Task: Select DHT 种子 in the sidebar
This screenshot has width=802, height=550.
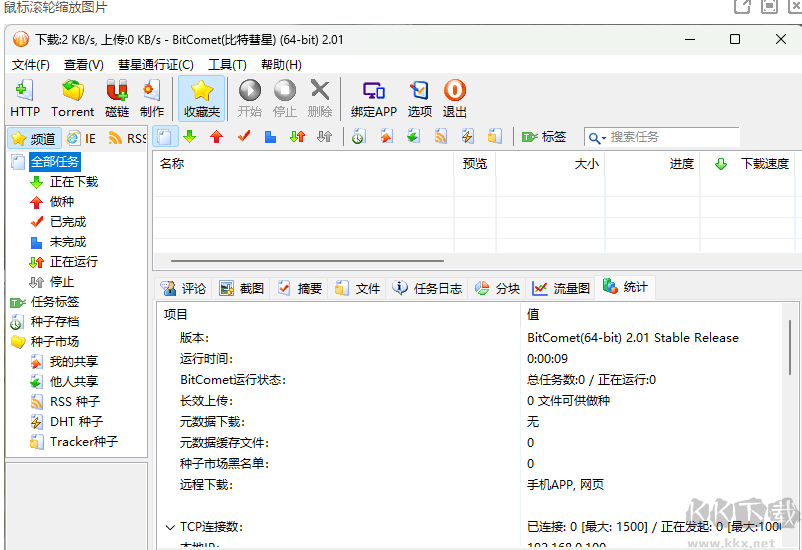Action: (76, 422)
